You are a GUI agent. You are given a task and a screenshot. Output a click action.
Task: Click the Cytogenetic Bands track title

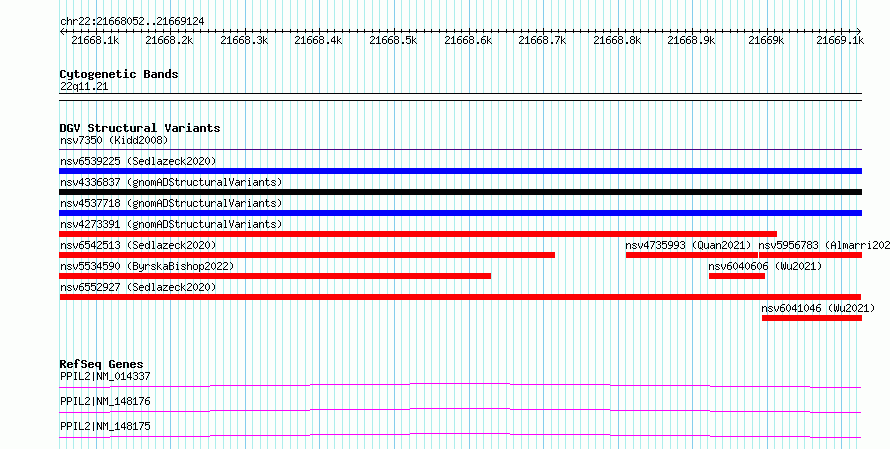(119, 74)
